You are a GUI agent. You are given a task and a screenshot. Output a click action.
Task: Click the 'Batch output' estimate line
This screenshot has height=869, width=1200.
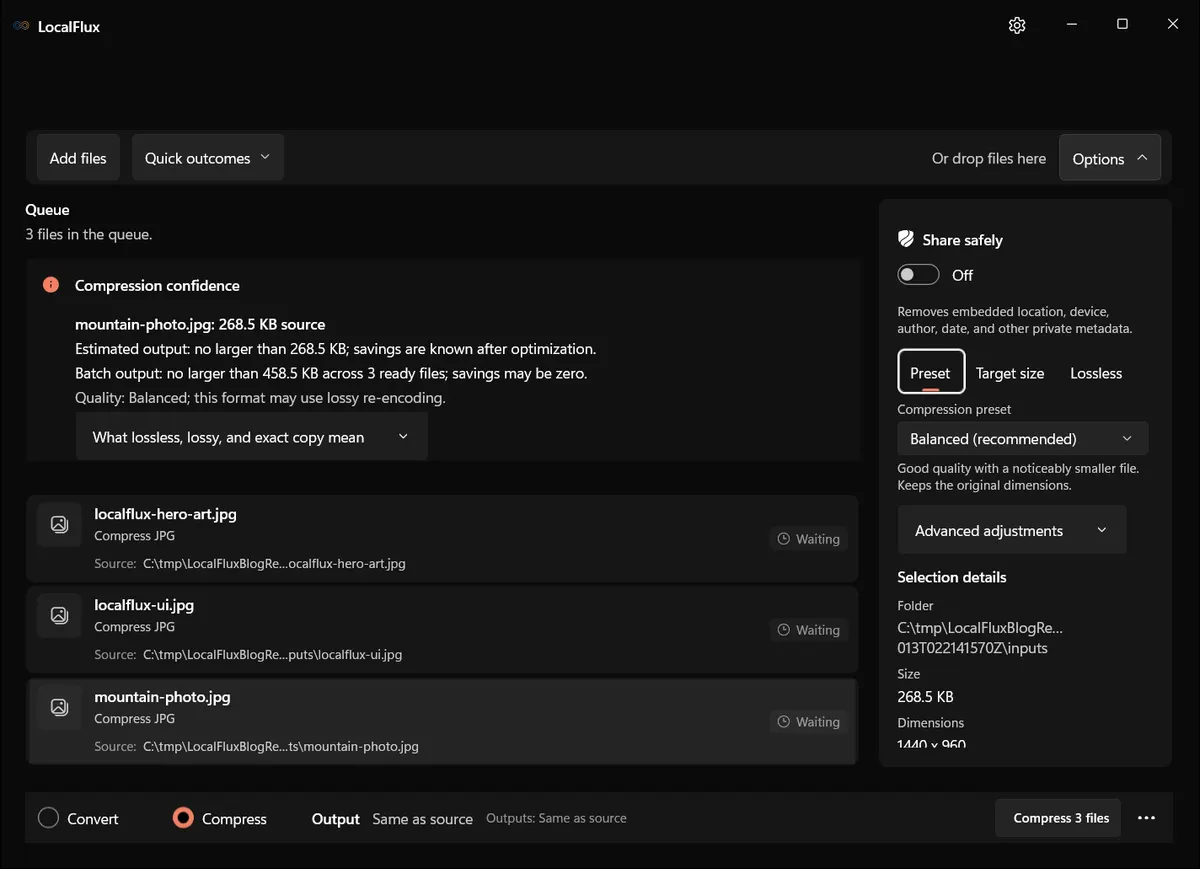pos(332,373)
